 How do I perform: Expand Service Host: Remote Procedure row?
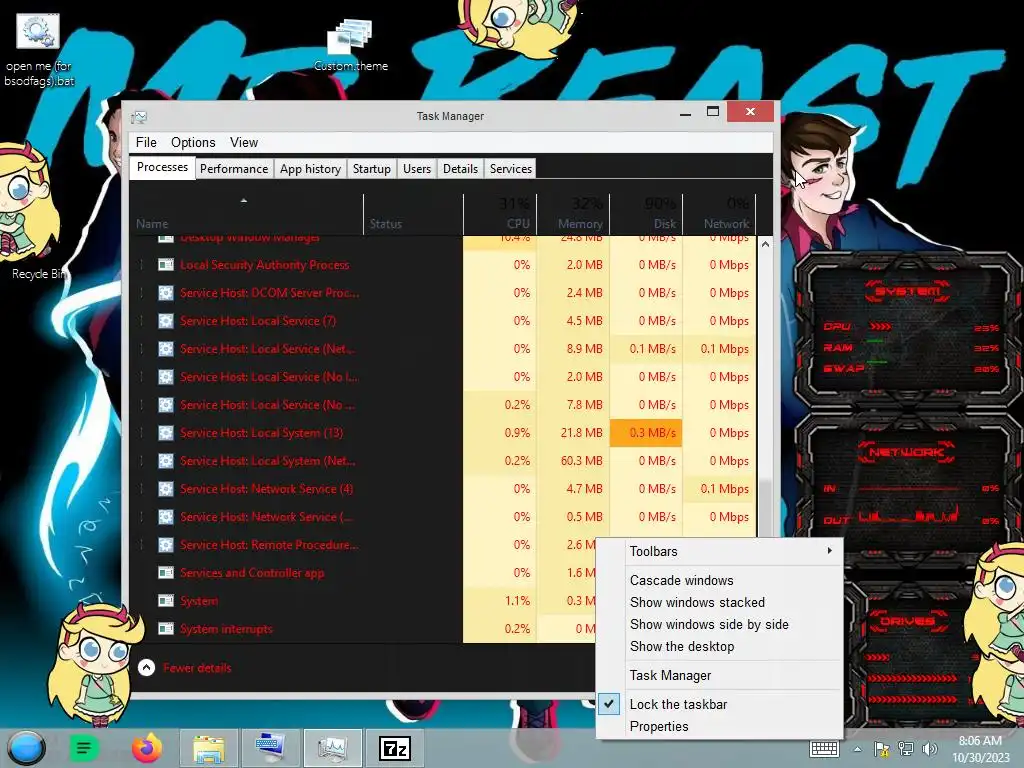pos(142,545)
